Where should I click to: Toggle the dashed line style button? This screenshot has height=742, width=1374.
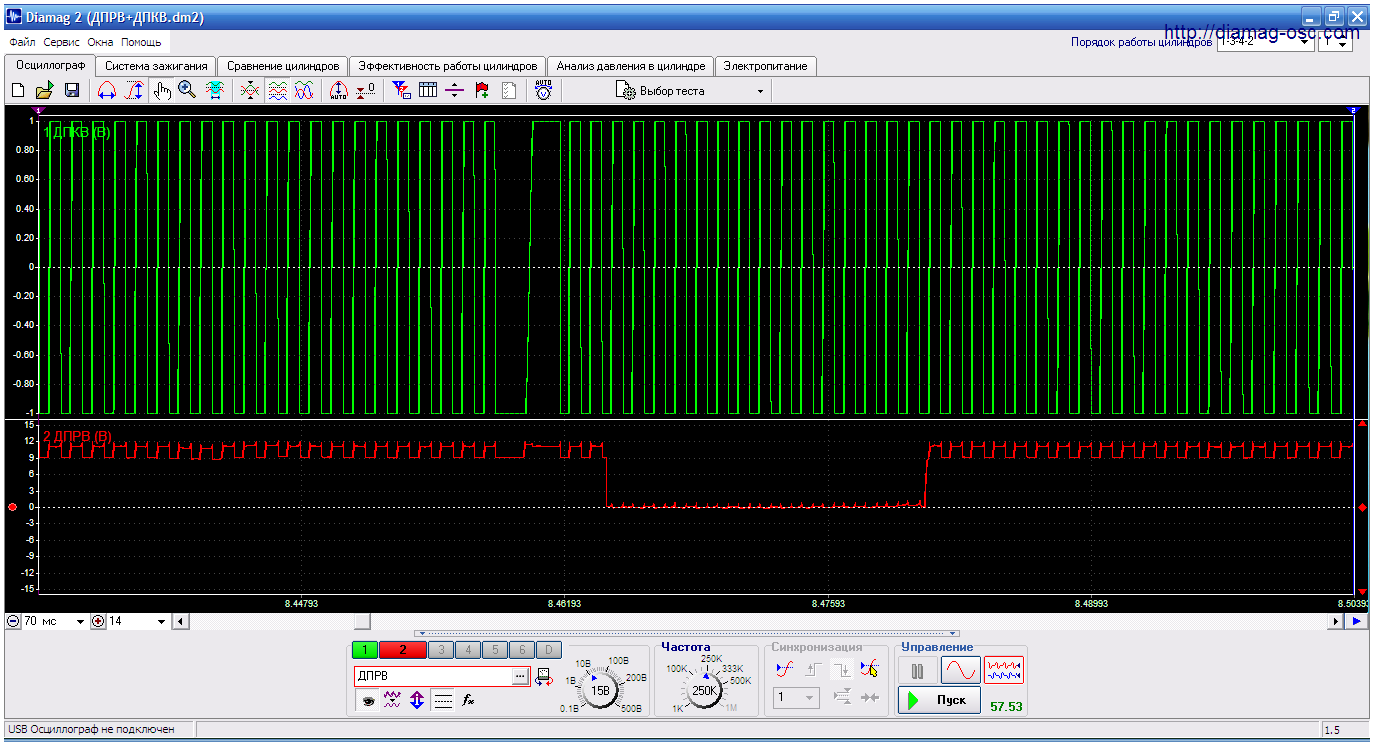coord(443,701)
